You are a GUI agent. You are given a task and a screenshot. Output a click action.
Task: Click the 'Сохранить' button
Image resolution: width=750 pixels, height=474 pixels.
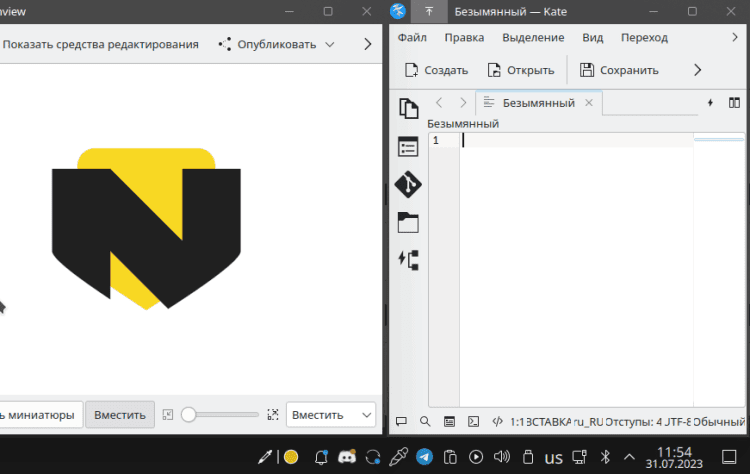619,70
